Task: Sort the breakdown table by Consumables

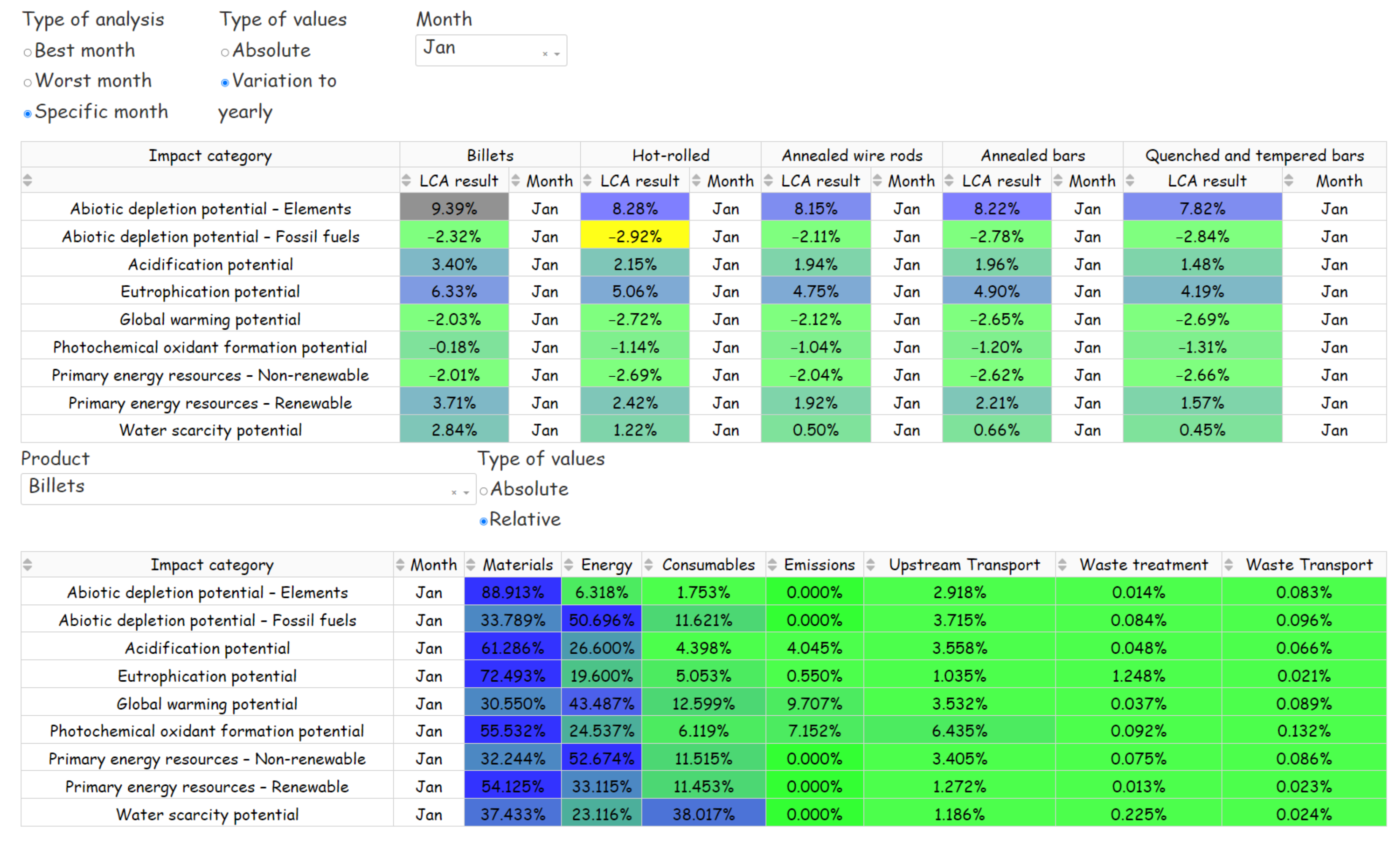Action: pyautogui.click(x=649, y=565)
